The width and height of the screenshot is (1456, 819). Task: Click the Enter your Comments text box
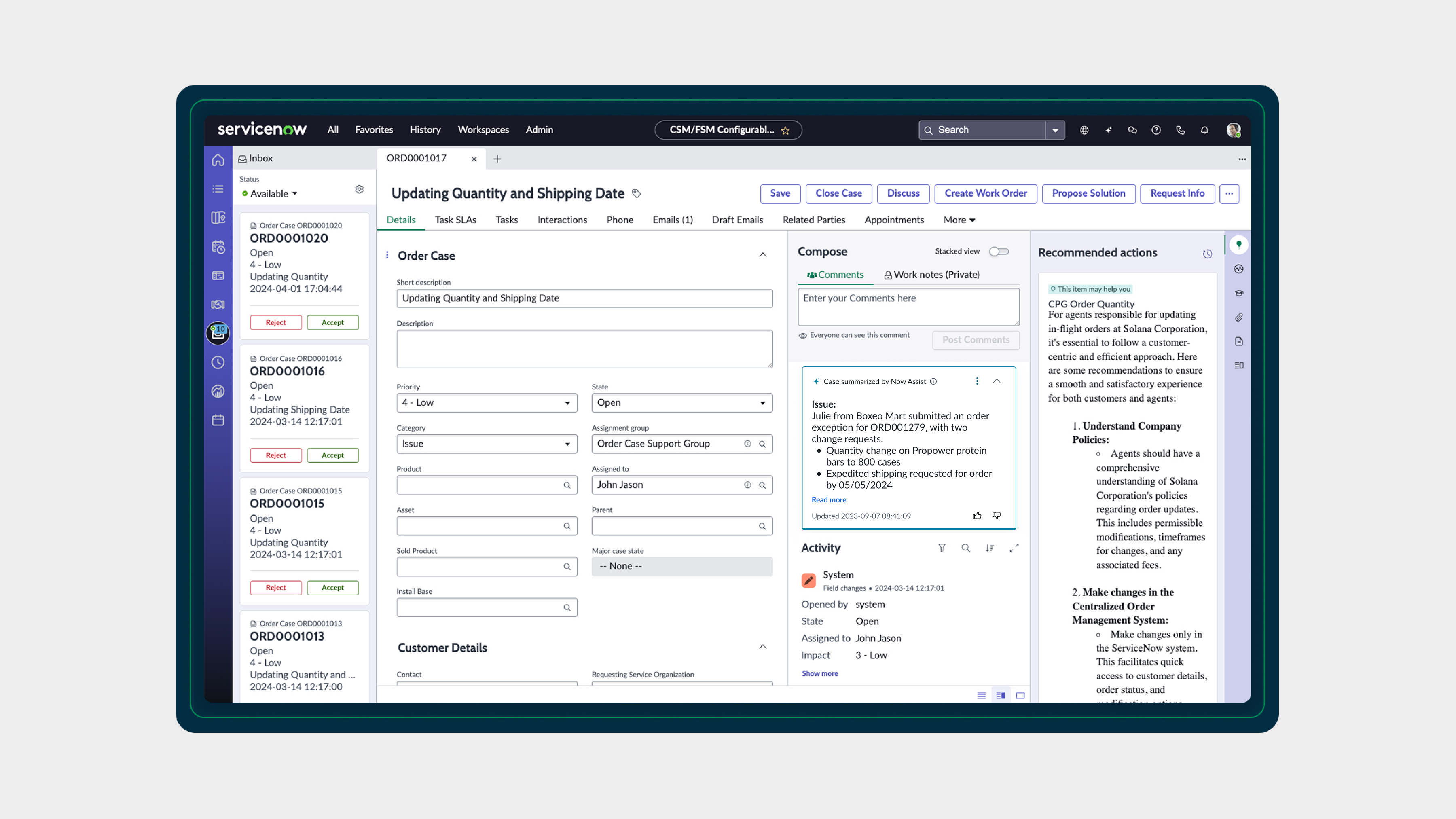pos(908,307)
